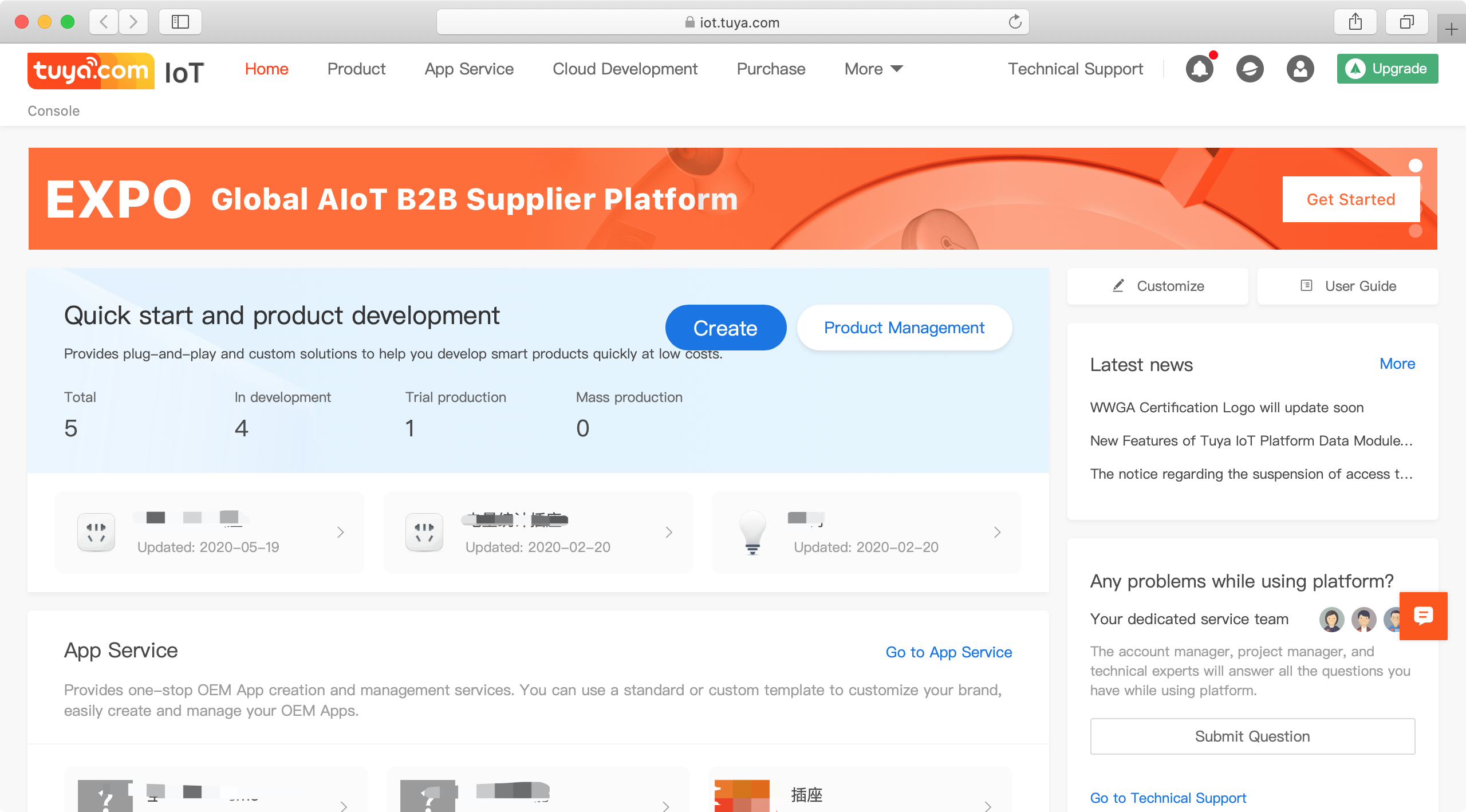Click the Total count 5
This screenshot has height=812, width=1466.
point(70,428)
